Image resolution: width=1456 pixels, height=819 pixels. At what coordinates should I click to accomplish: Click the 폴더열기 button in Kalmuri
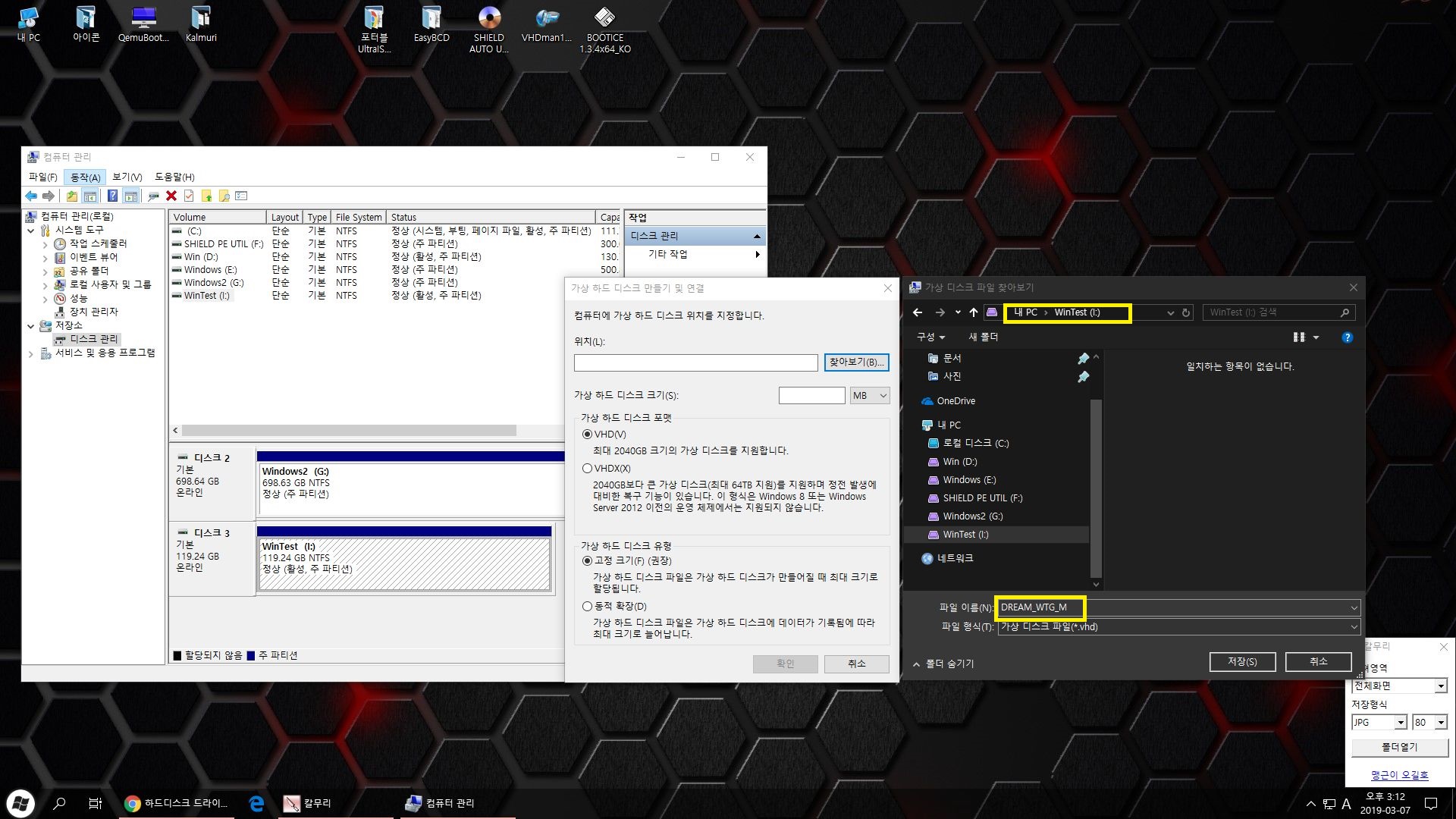[1399, 748]
